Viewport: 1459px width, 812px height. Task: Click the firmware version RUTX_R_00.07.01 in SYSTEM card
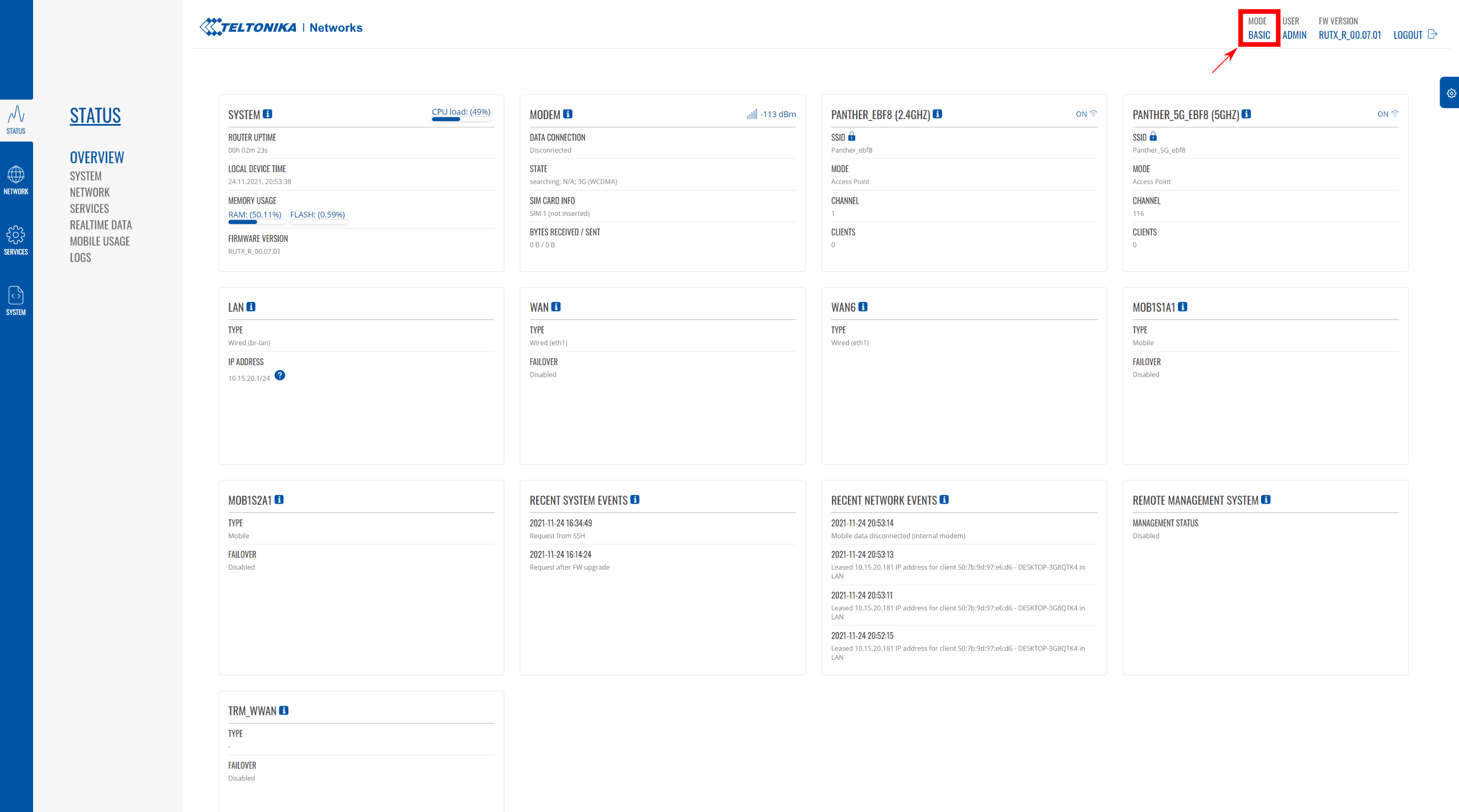point(254,251)
